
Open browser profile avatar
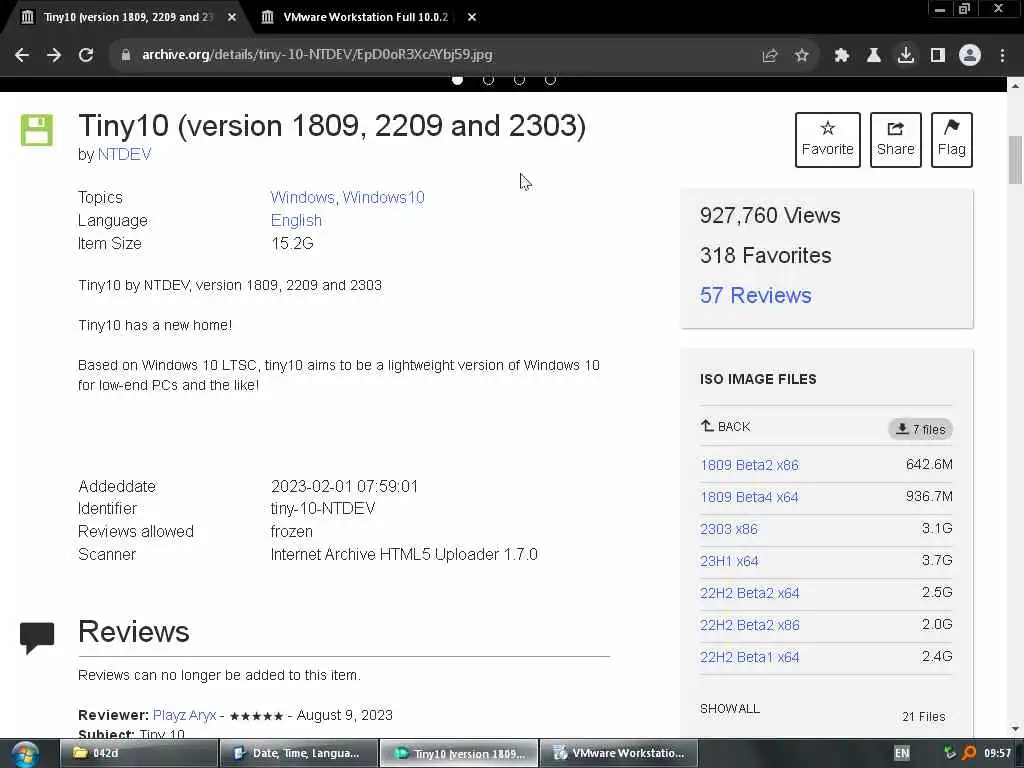pos(970,56)
